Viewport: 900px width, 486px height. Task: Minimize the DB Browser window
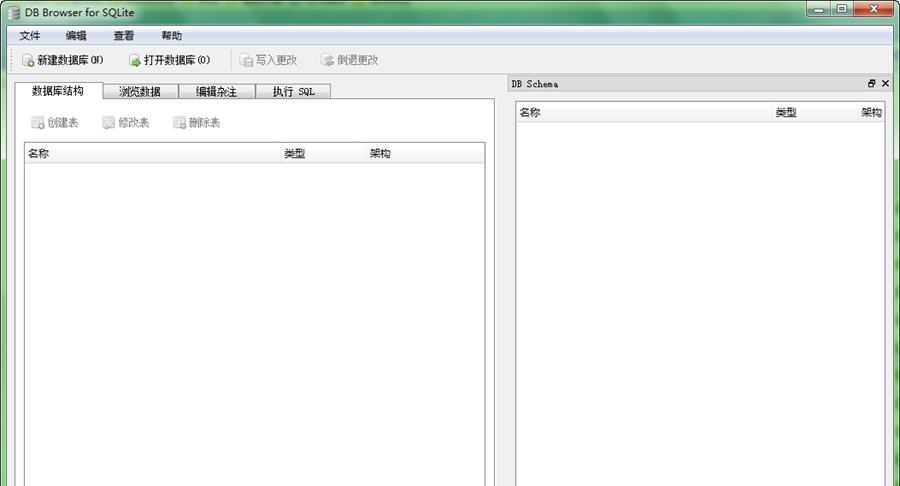point(819,9)
